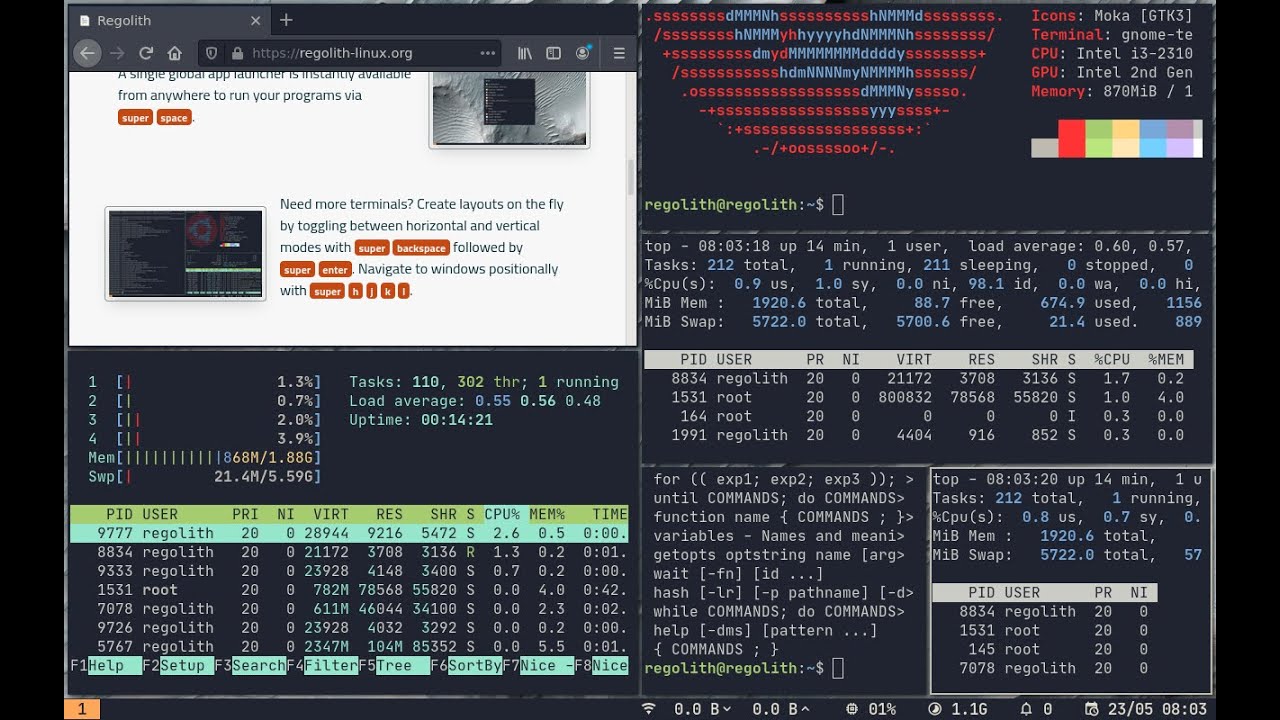Click the neofetch terminal prompt line
Screen dimensions: 1280x720
click(x=744, y=205)
